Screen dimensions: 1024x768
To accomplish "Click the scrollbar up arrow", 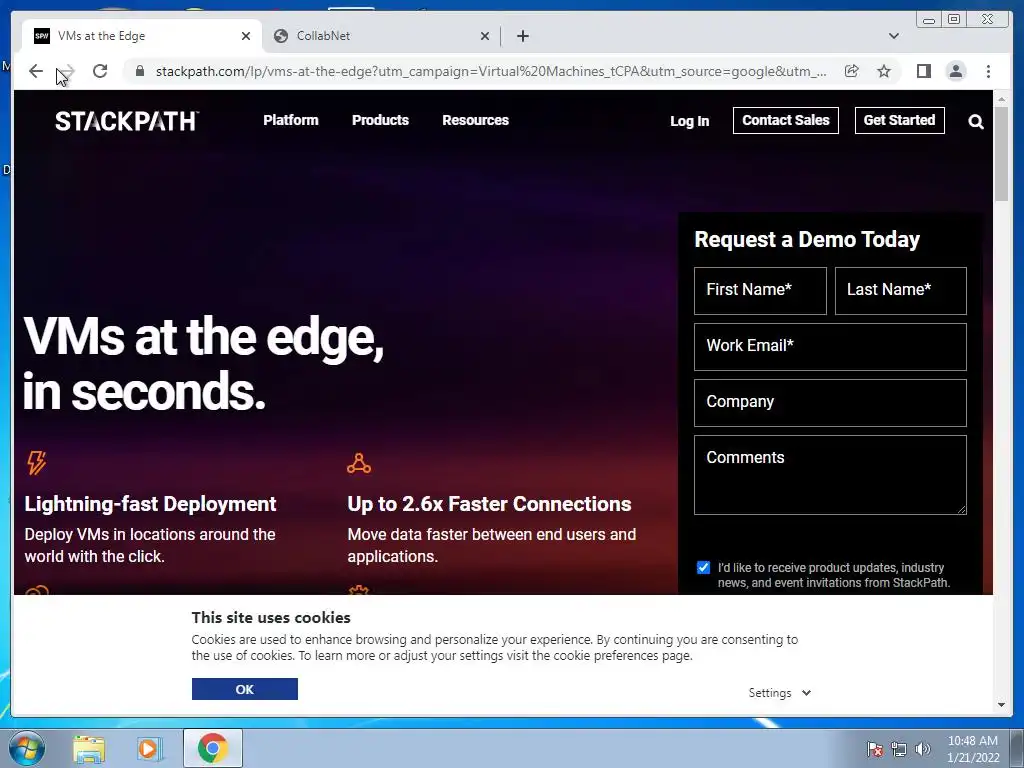I will point(1001,99).
